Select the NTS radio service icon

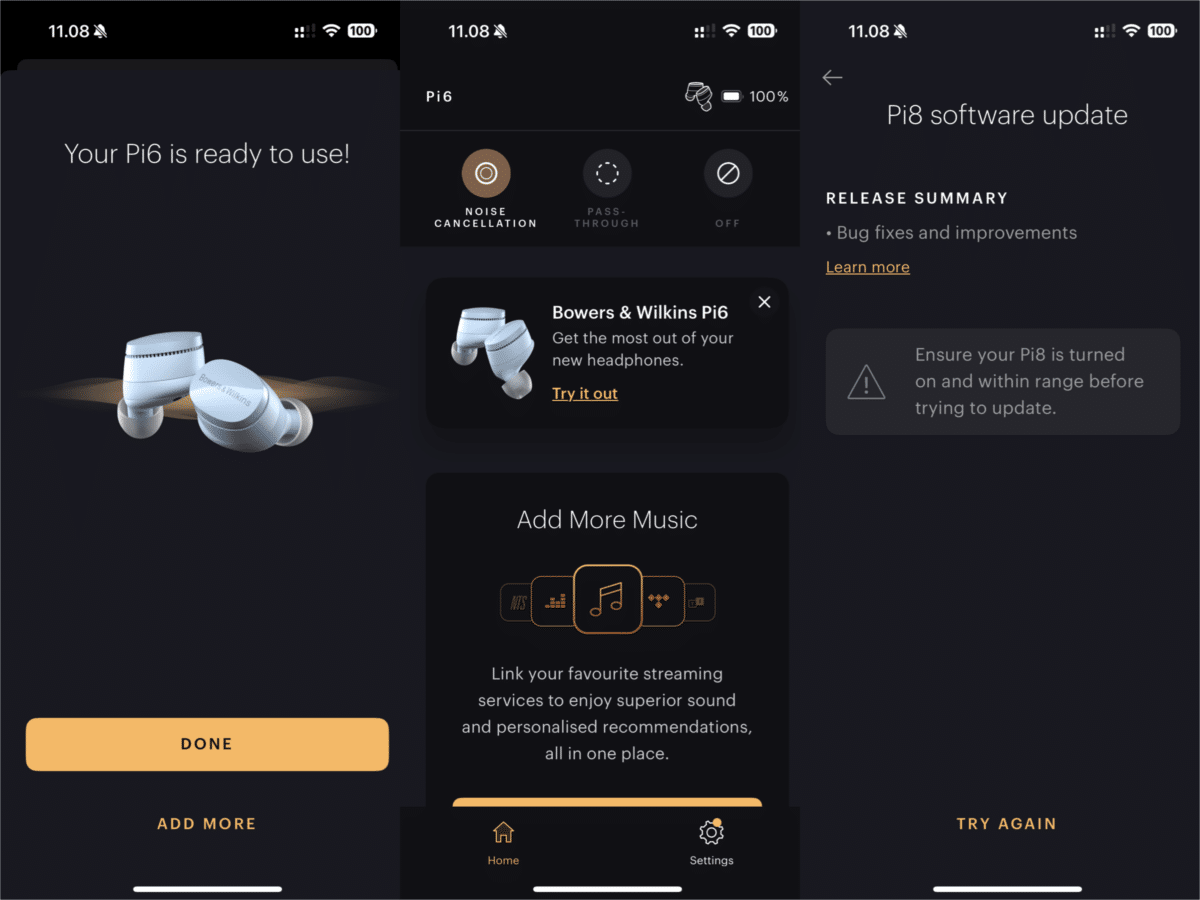pyautogui.click(x=516, y=602)
